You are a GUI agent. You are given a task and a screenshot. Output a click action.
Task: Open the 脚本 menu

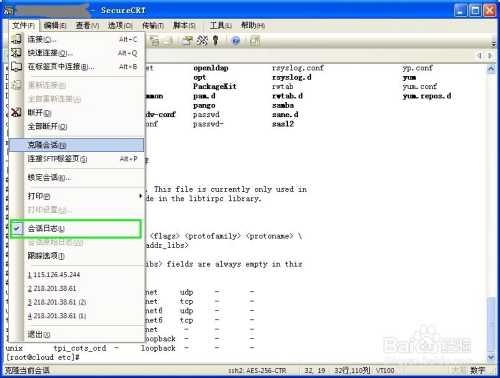184,25
